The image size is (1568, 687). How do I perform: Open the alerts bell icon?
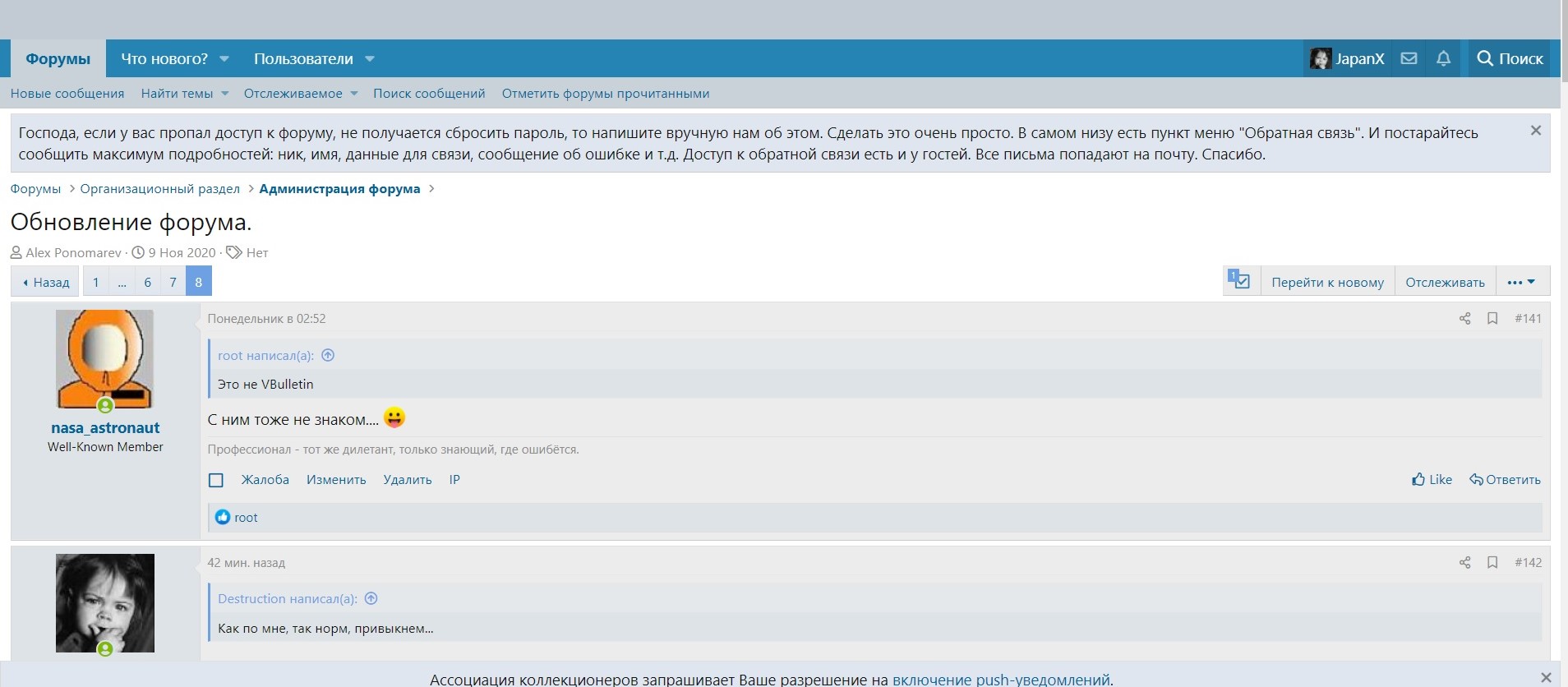(1443, 58)
